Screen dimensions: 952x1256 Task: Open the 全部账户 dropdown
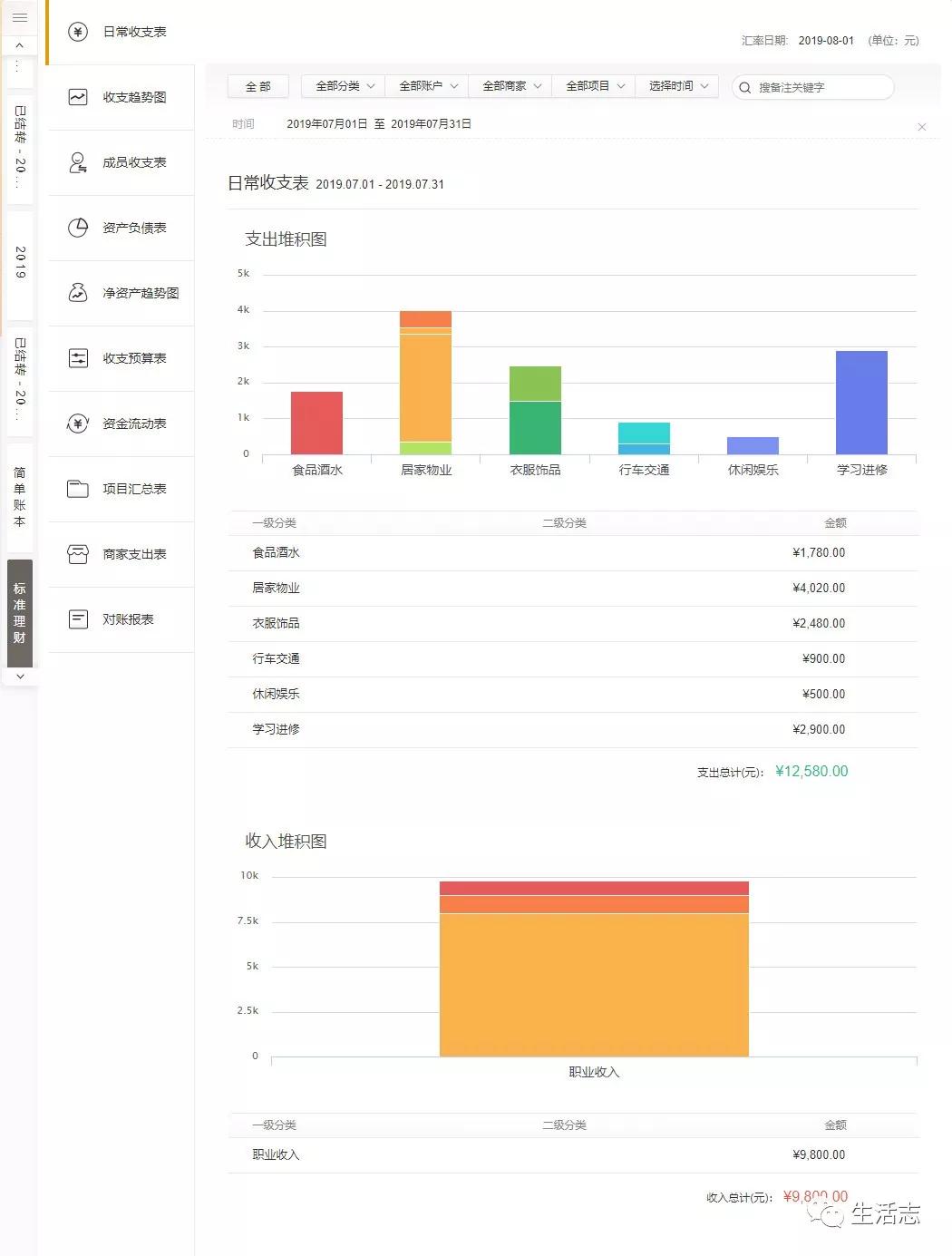click(x=426, y=86)
